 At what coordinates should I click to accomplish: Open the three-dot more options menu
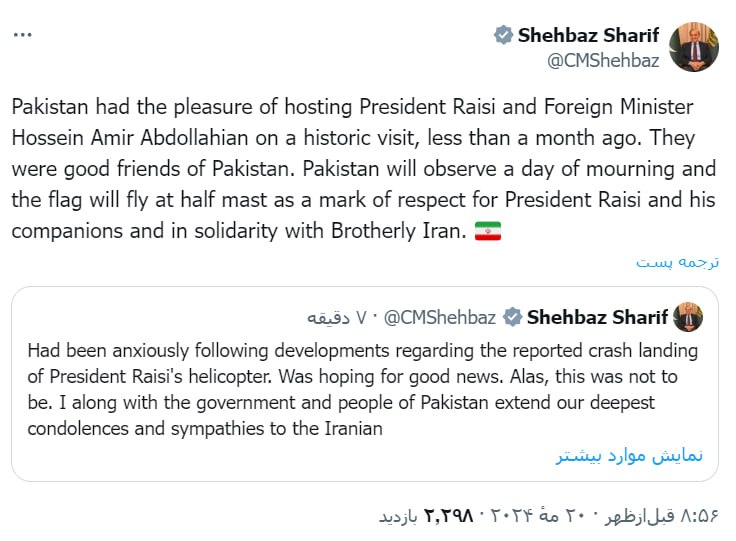pyautogui.click(x=23, y=35)
